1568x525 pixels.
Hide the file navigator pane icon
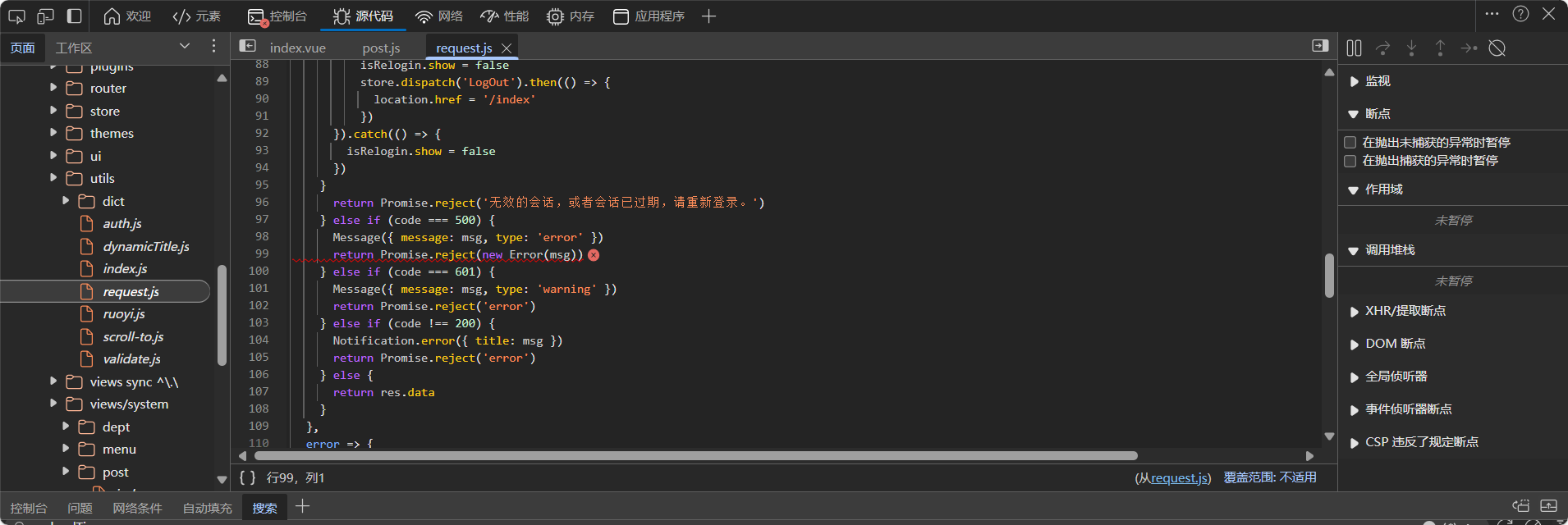tap(247, 46)
